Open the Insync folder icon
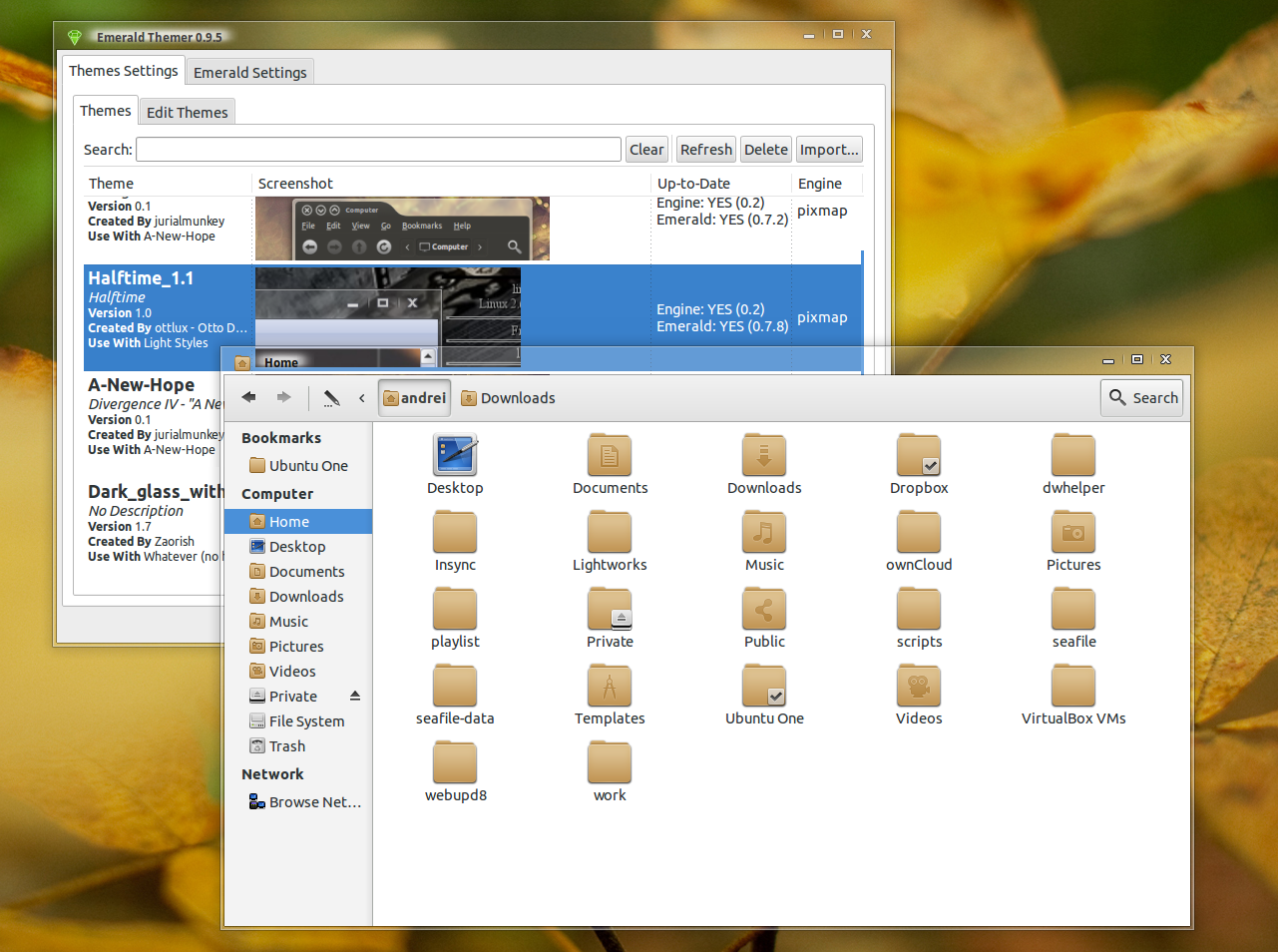Image resolution: width=1278 pixels, height=952 pixels. pyautogui.click(x=455, y=532)
